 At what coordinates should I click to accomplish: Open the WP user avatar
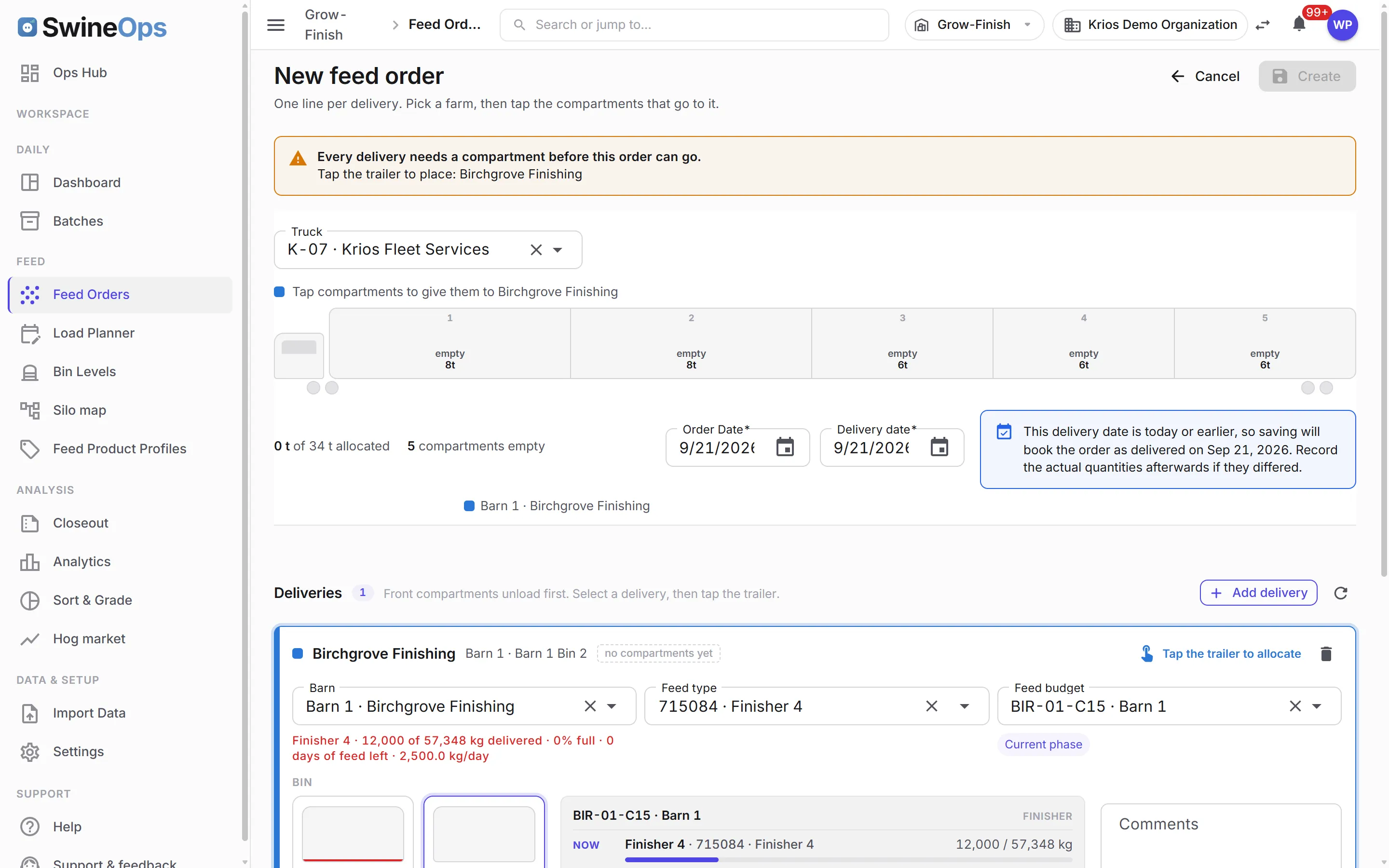point(1342,25)
